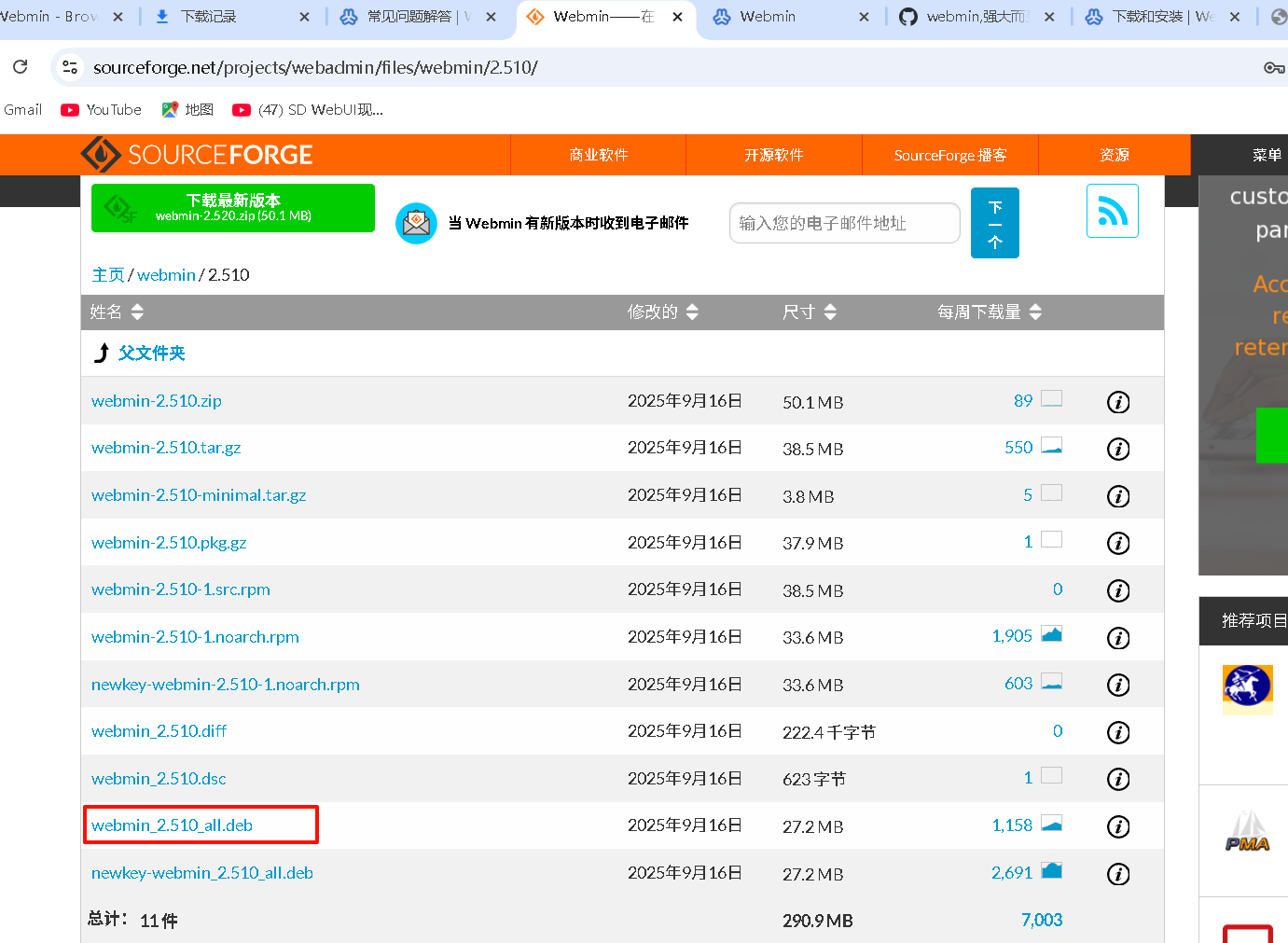Download webmin-2.510.pkg.gz
Screen dimensions: 1288x943
(169, 543)
